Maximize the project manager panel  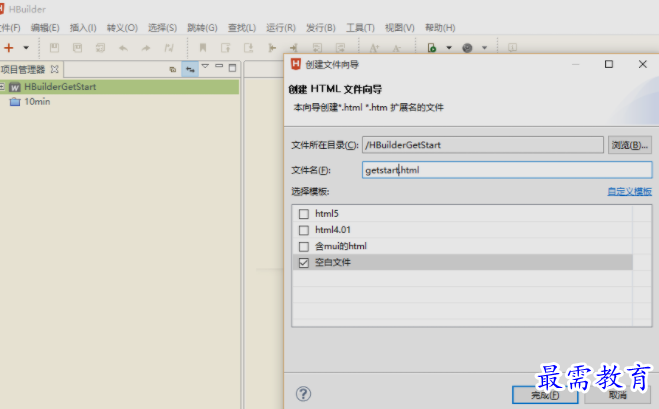[x=232, y=68]
